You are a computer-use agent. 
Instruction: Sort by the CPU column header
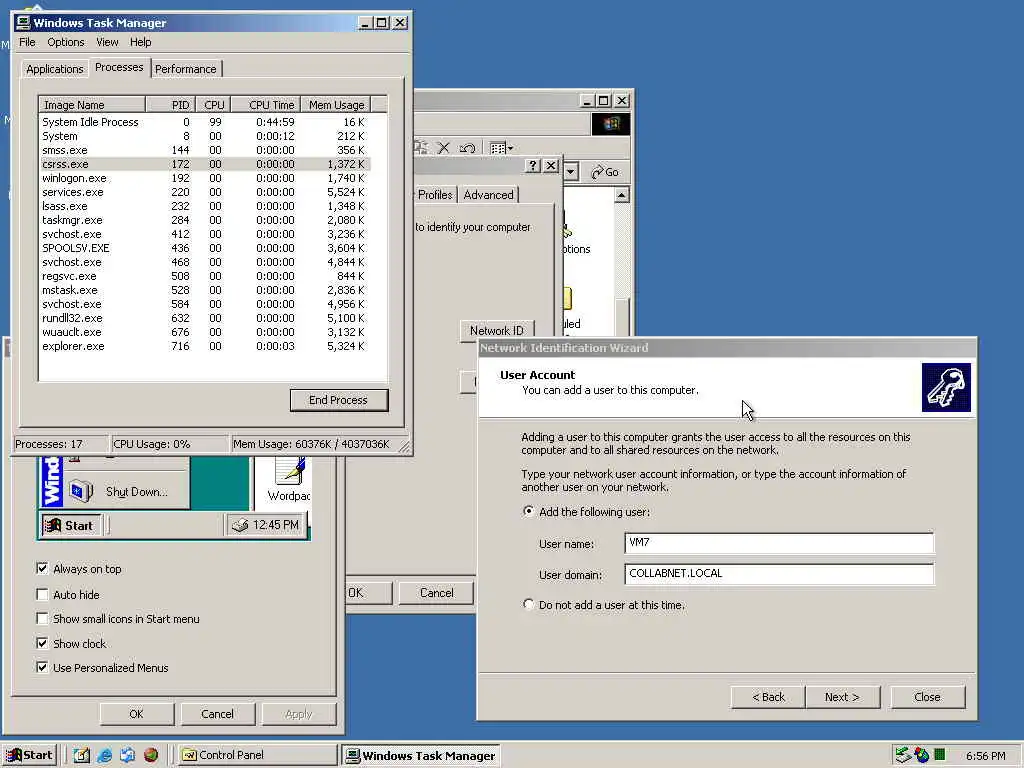pos(213,104)
